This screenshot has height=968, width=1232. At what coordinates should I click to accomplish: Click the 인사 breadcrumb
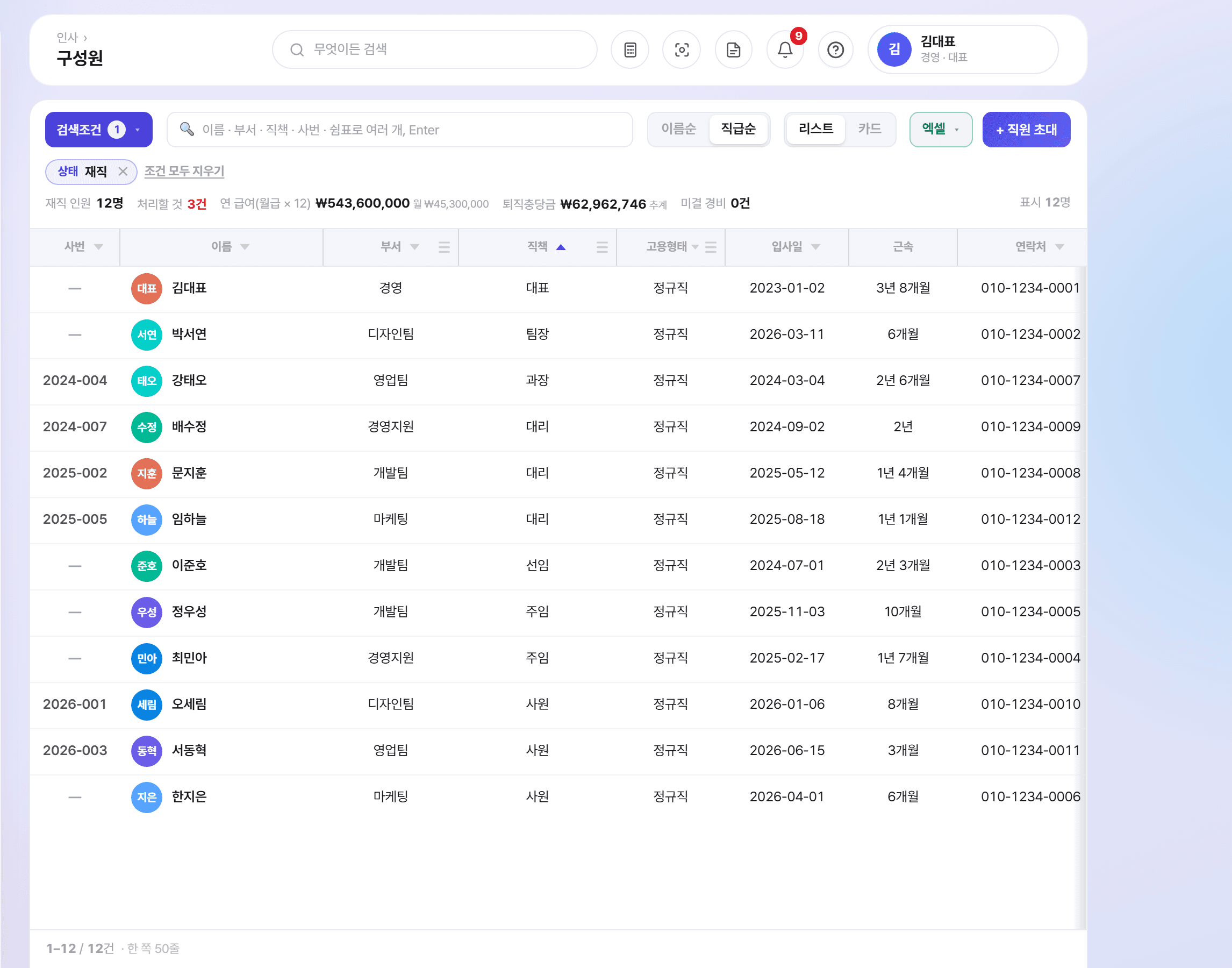click(x=67, y=38)
